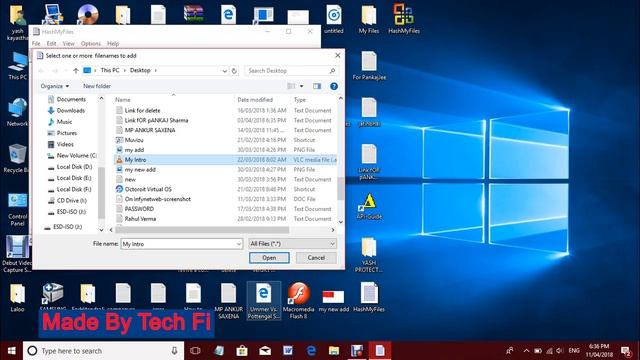Open Word from taskbar
640x360 pixels.
pos(288,351)
